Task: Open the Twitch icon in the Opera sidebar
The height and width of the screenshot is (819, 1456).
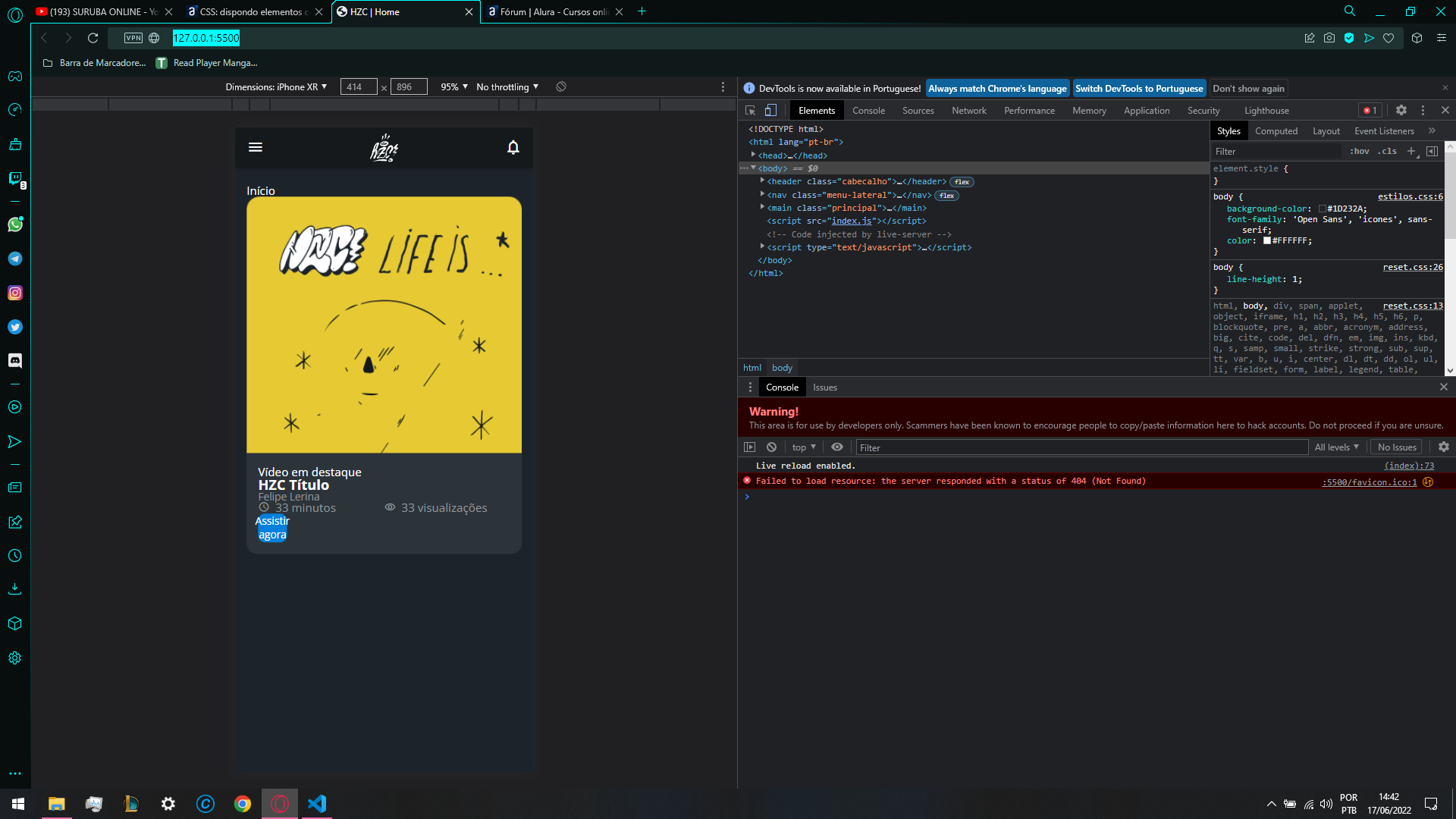Action: coord(15,178)
